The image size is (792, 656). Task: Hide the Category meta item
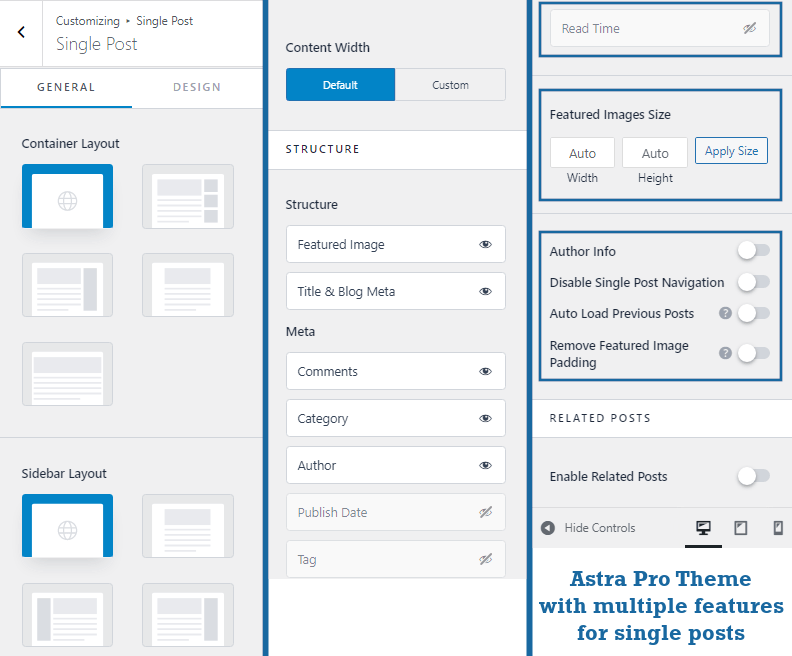[x=485, y=418]
